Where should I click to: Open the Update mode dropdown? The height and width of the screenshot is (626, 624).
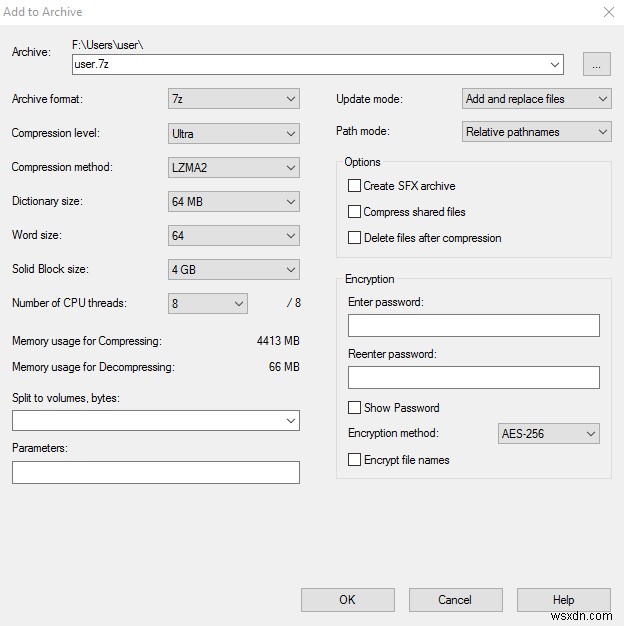pyautogui.click(x=536, y=99)
